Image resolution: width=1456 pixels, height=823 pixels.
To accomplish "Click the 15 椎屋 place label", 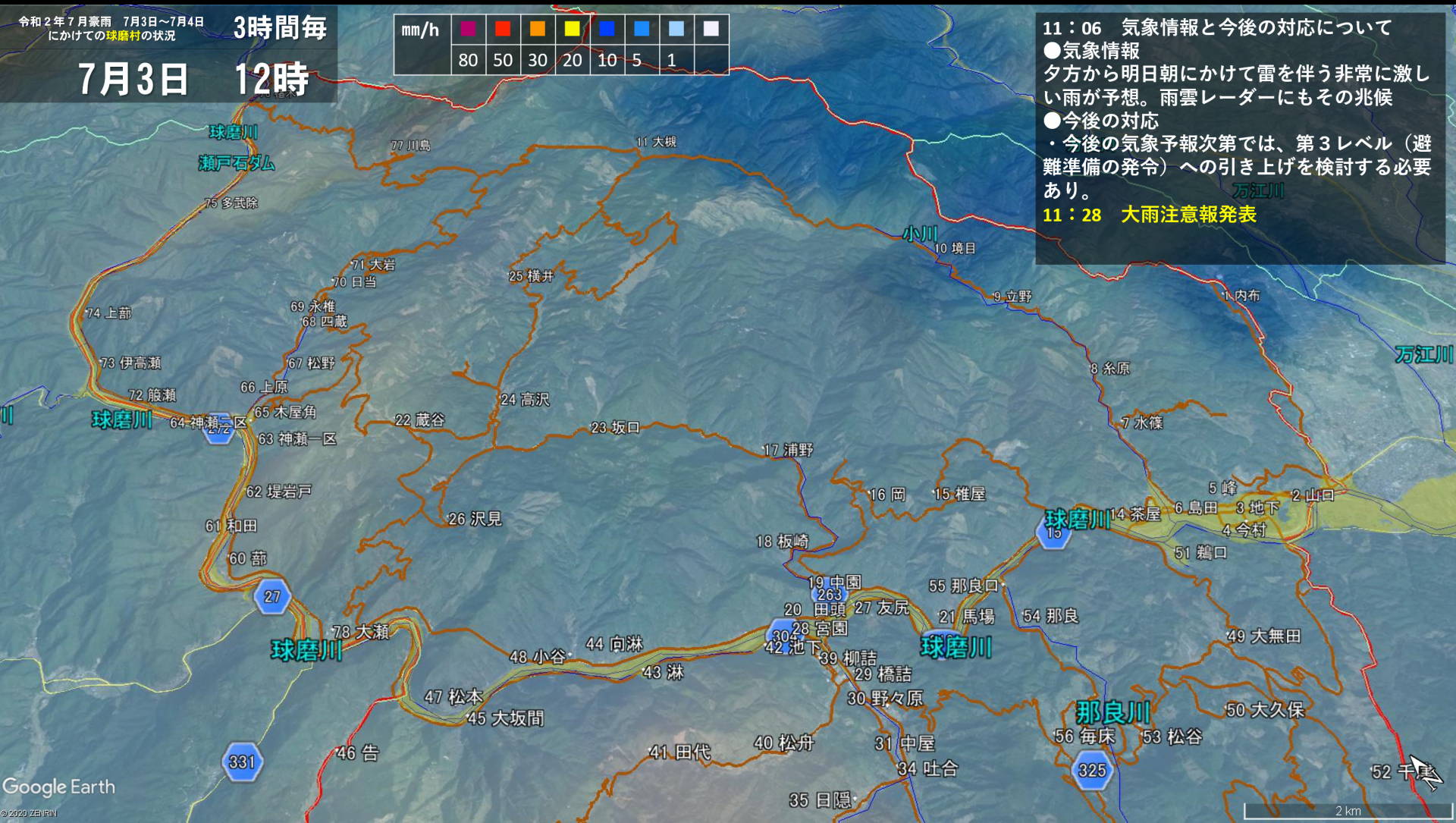I will tap(959, 494).
